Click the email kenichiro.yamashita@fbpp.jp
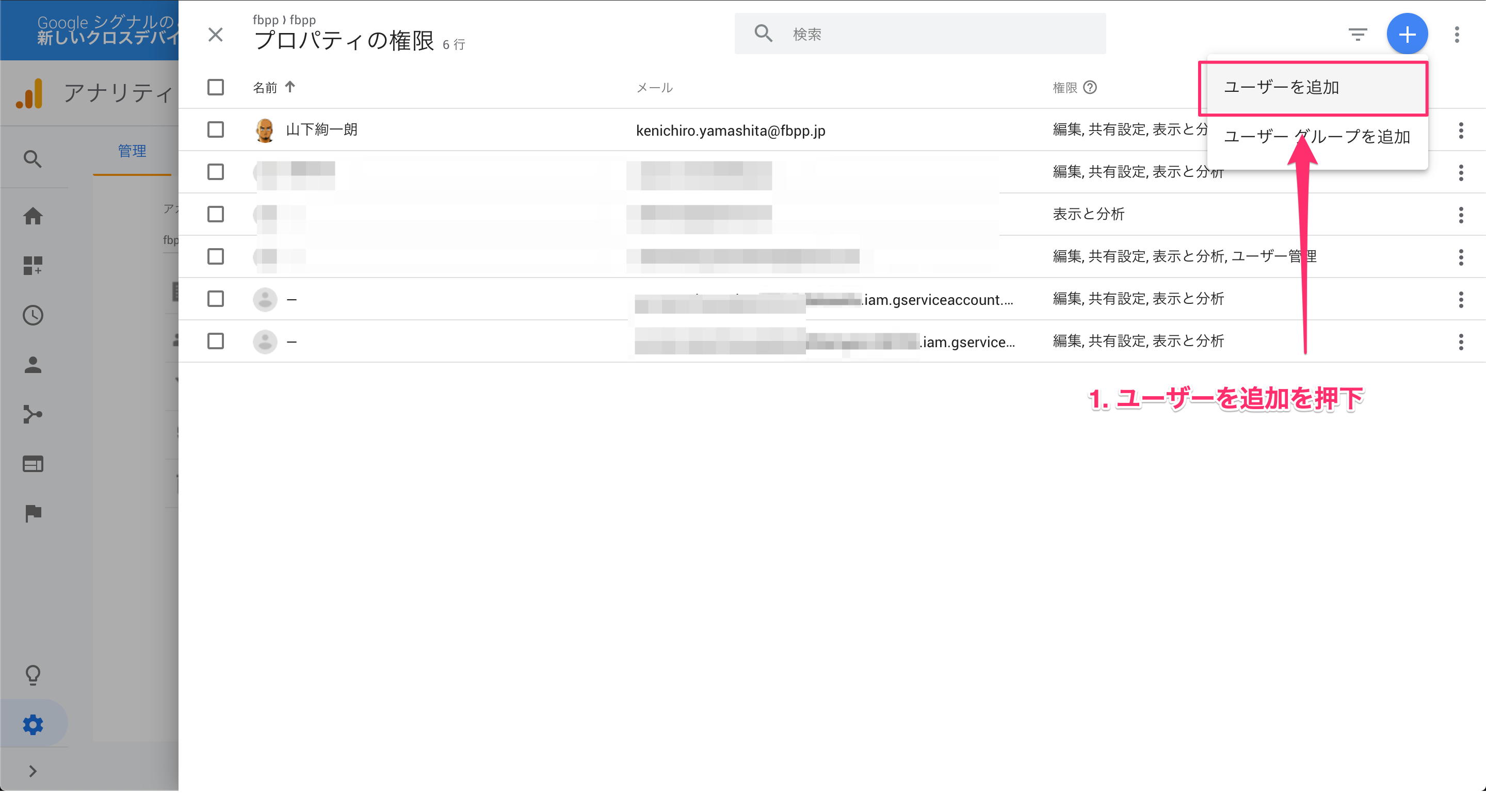 coord(730,131)
